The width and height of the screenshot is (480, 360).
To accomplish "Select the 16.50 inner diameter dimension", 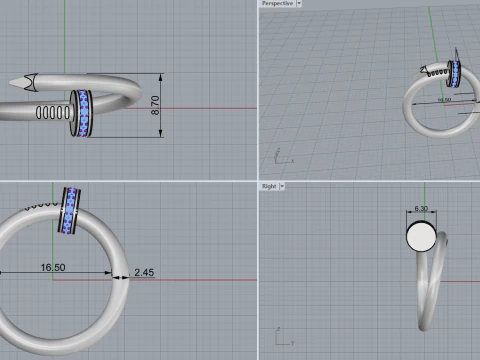I will coord(53,267).
